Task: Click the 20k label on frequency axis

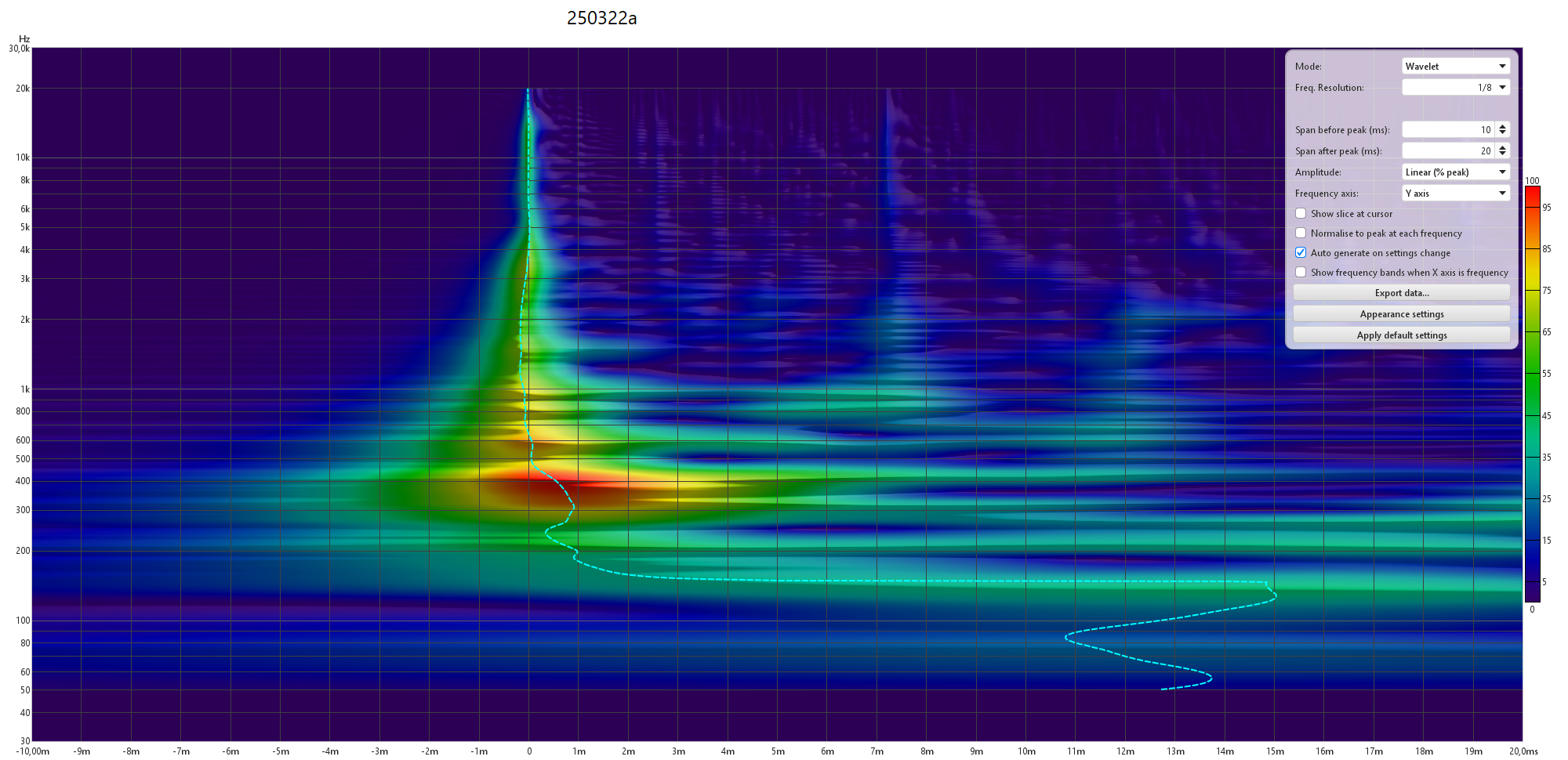Action: click(23, 89)
